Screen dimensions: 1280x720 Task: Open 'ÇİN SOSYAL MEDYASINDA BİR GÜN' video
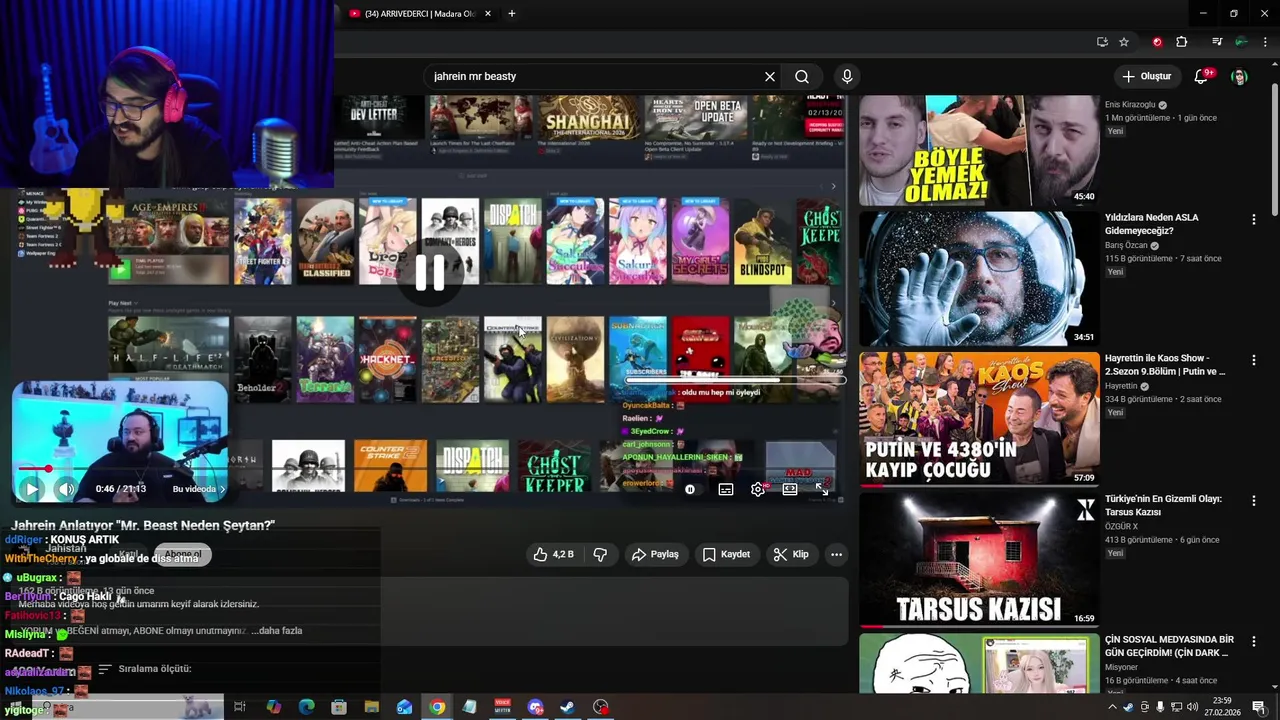click(1169, 646)
